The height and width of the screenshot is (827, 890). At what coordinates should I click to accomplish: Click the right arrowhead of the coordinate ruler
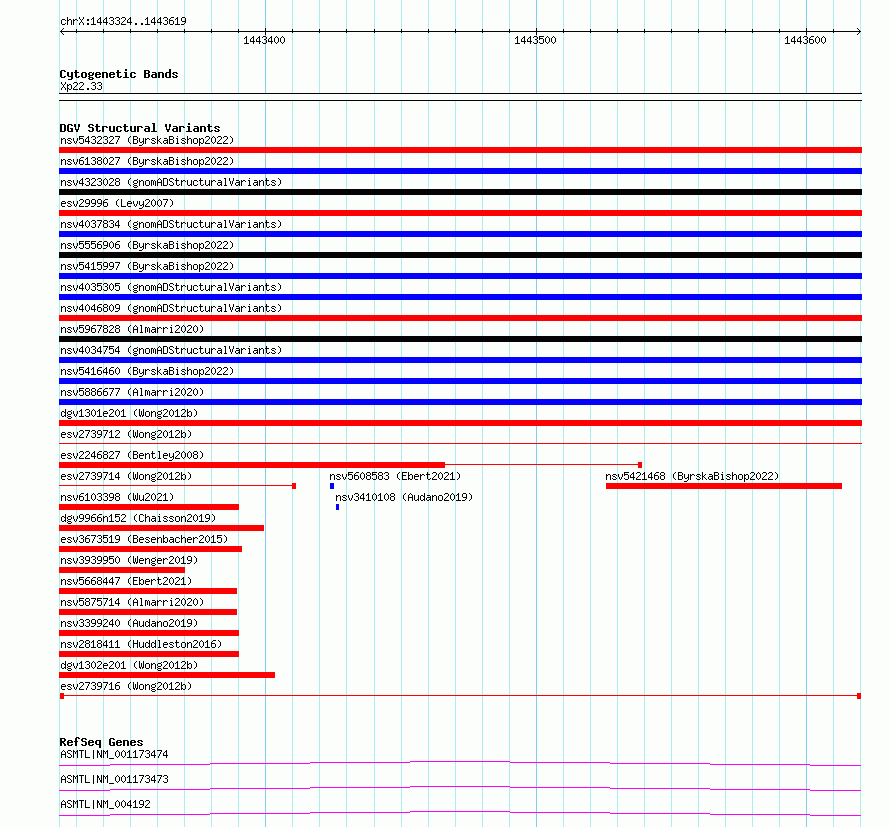pyautogui.click(x=859, y=31)
